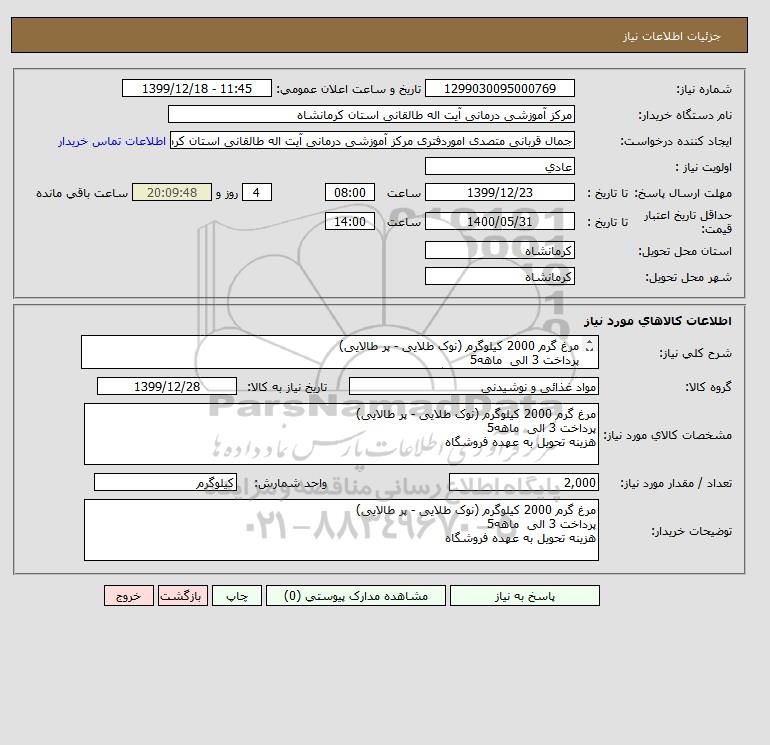This screenshot has height=745, width=770.
Task: Open مشاهده مدارک پیوستی (0) button
Action: (x=356, y=596)
